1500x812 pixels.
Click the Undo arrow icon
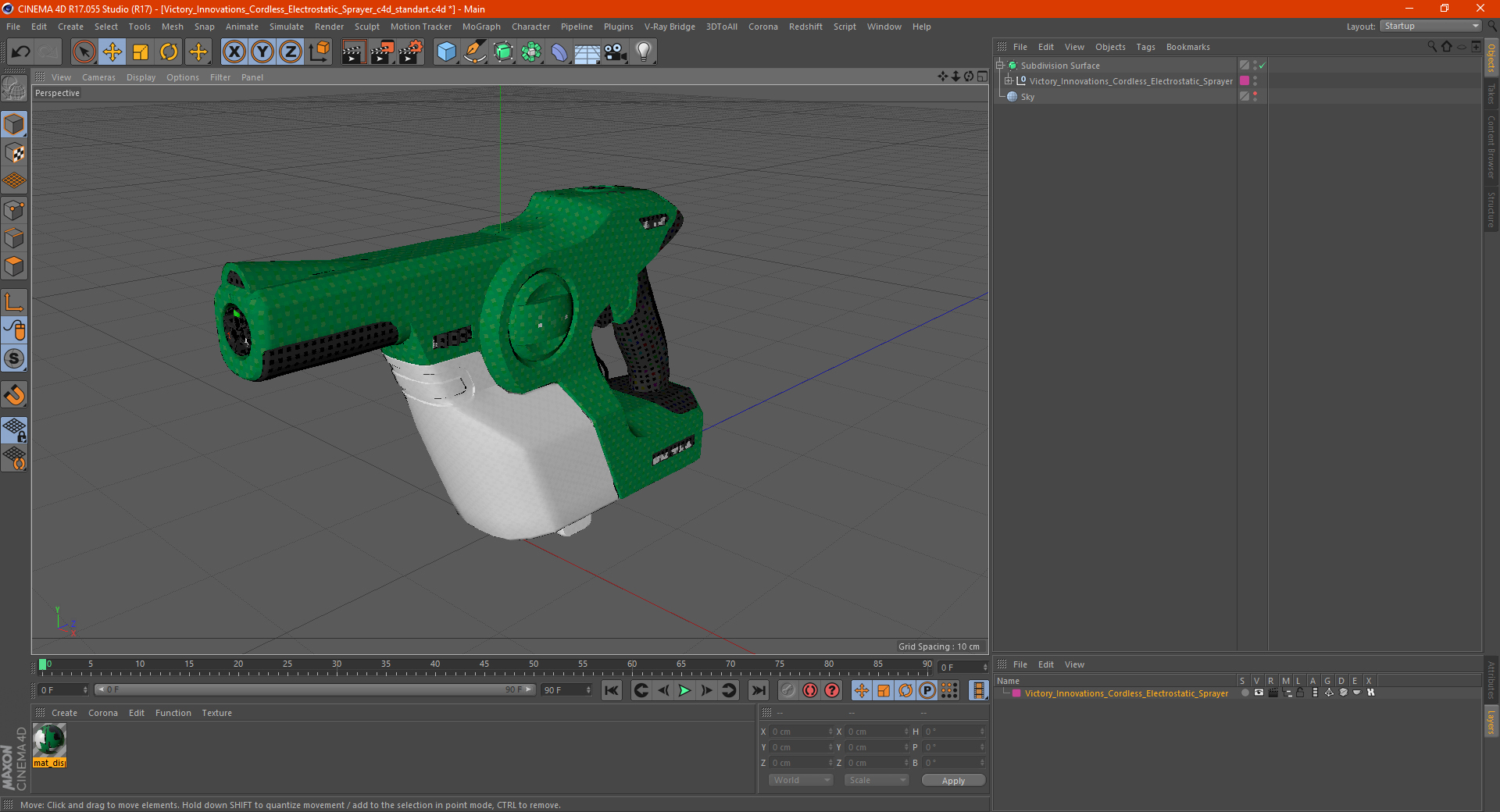[20, 52]
